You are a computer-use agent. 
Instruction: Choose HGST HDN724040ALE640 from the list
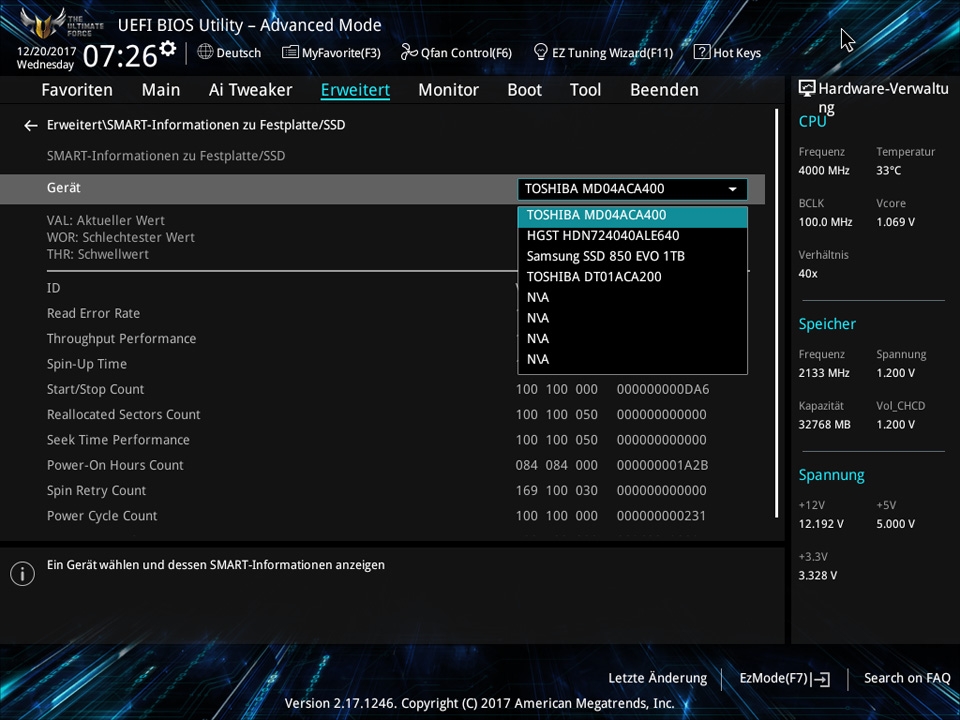point(632,236)
